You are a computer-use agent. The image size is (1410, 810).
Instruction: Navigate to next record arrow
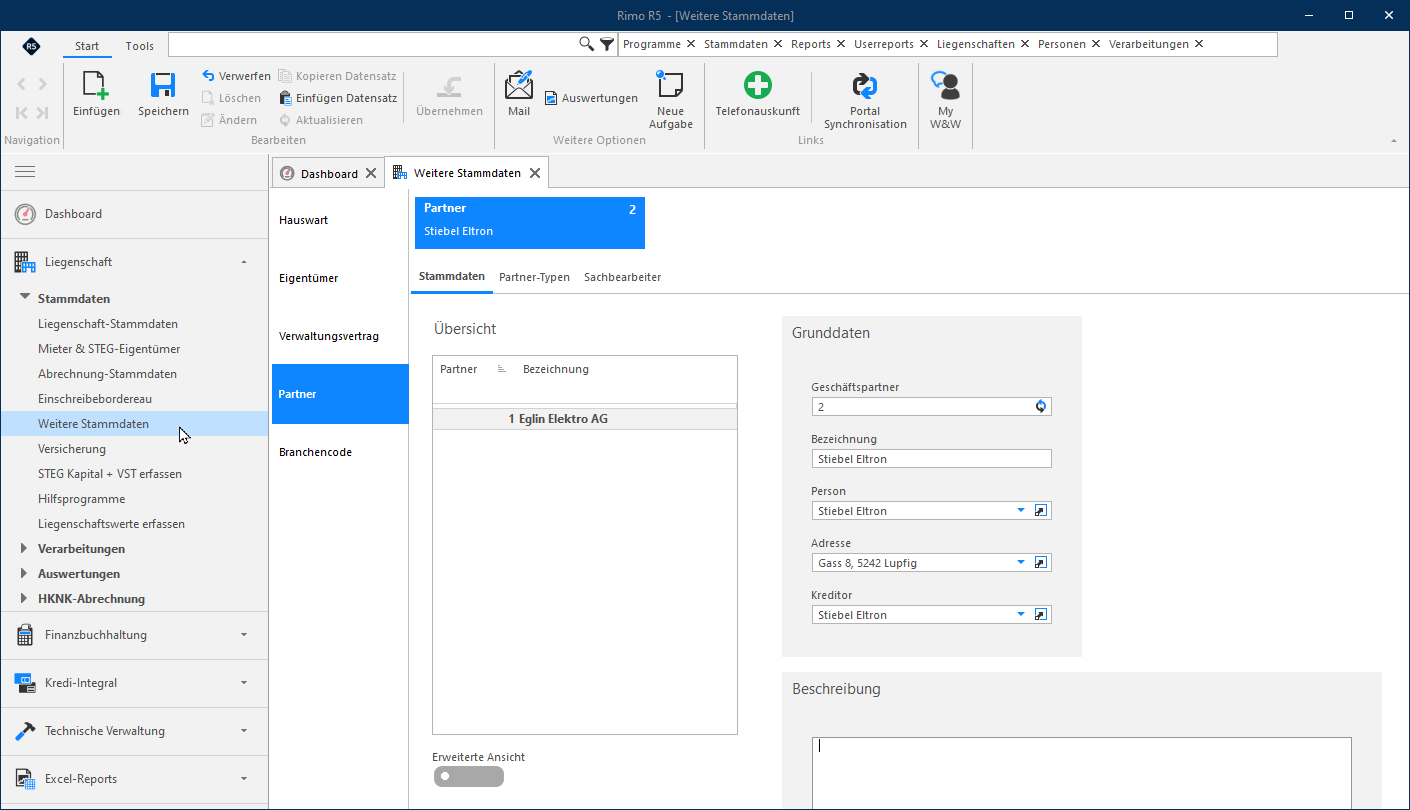(42, 85)
